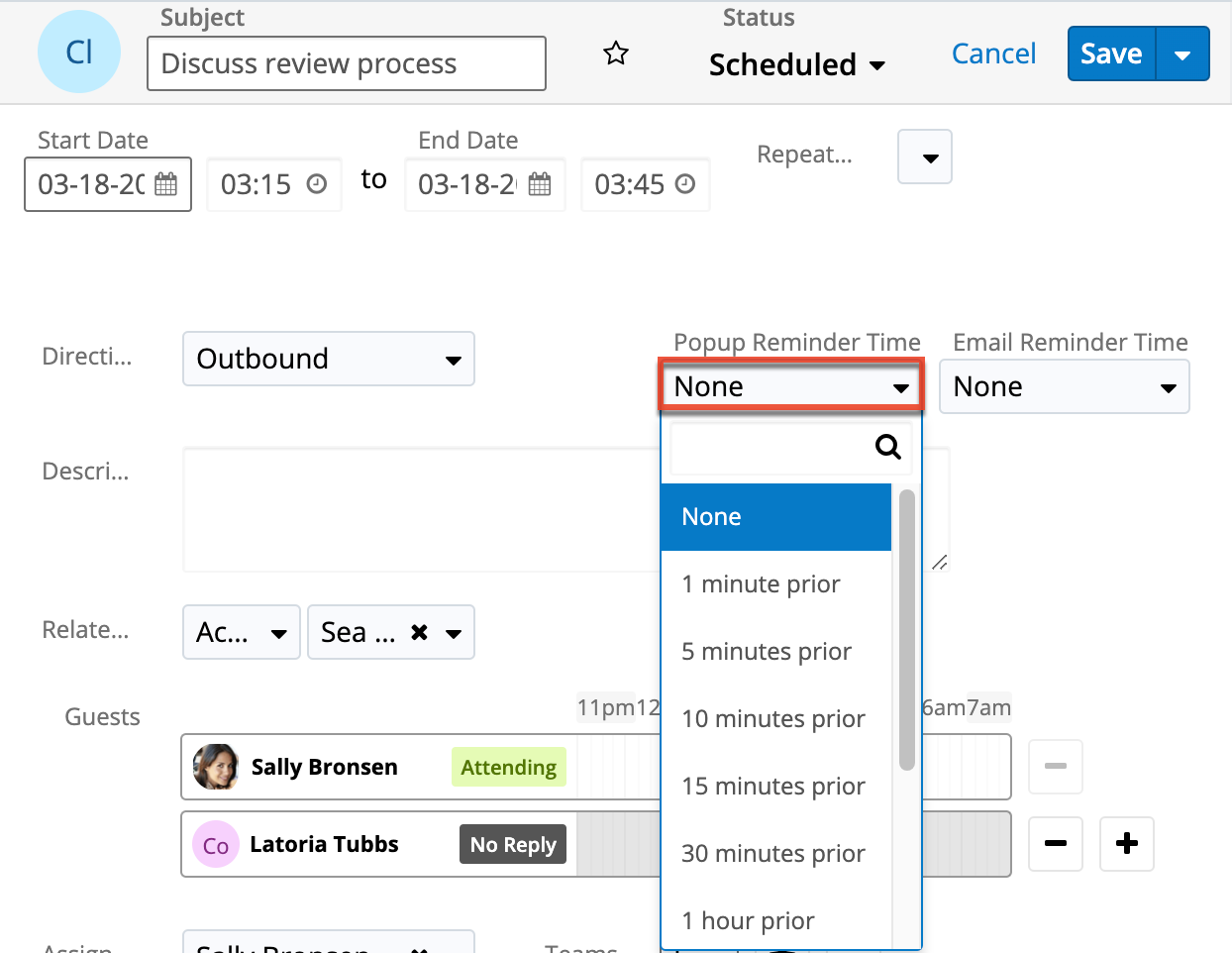Click the Cancel link
Viewport: 1232px width, 953px height.
coord(993,53)
